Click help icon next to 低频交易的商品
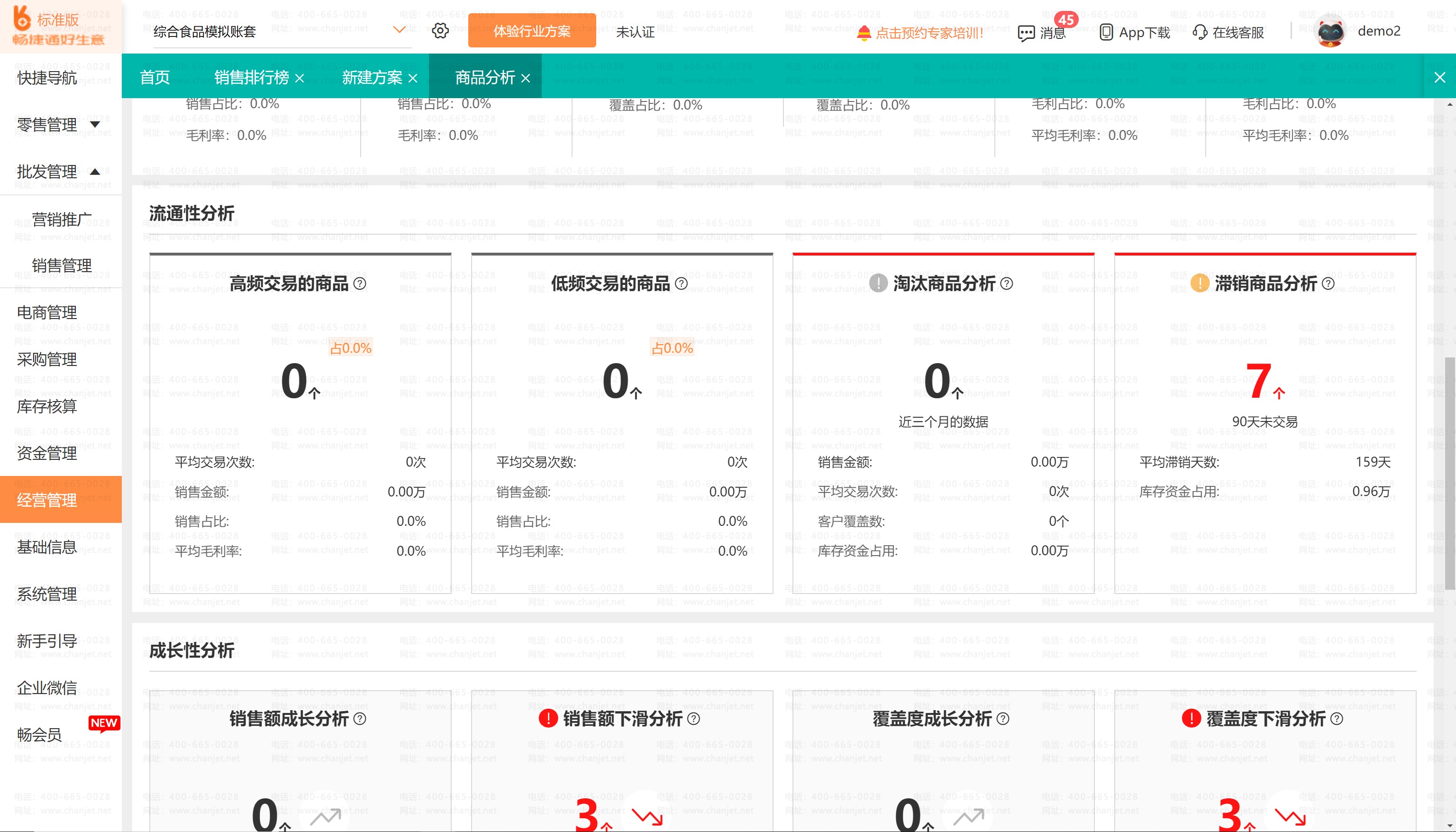The height and width of the screenshot is (832, 1456). pos(681,283)
